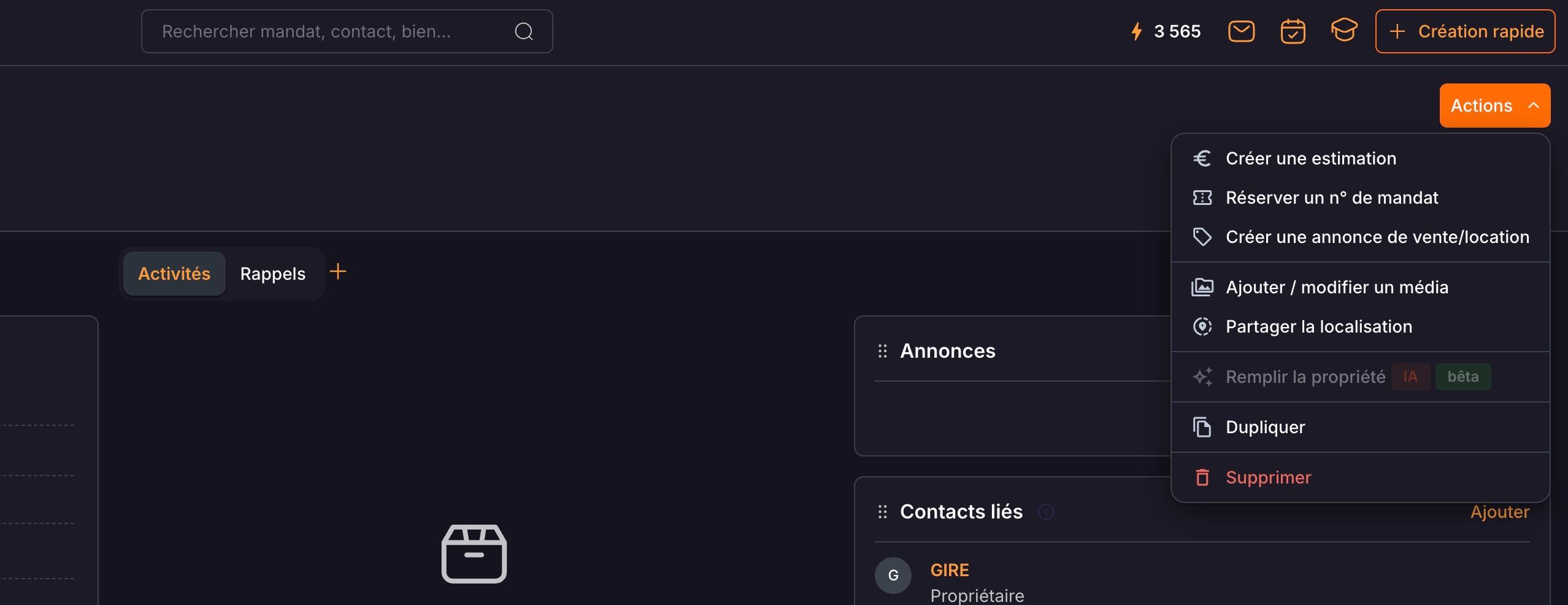The height and width of the screenshot is (605, 1568).
Task: Switch to the Rappels tab
Action: [272, 274]
